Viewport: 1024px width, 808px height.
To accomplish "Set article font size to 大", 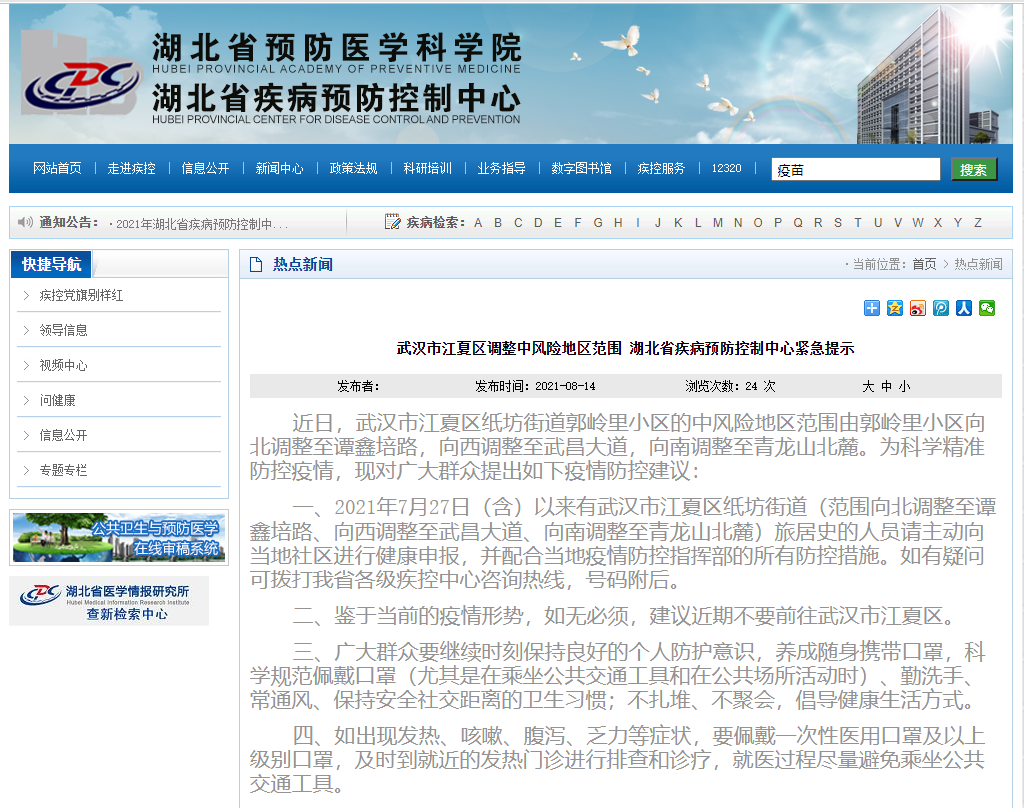I will 868,386.
